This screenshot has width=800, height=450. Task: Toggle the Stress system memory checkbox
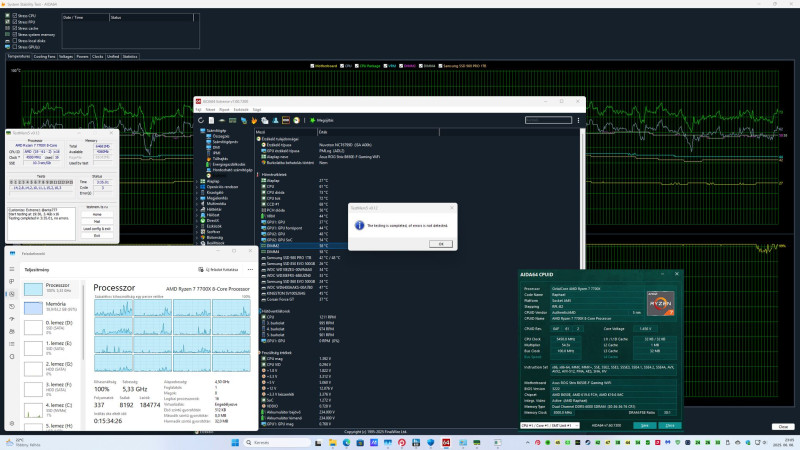click(x=15, y=34)
